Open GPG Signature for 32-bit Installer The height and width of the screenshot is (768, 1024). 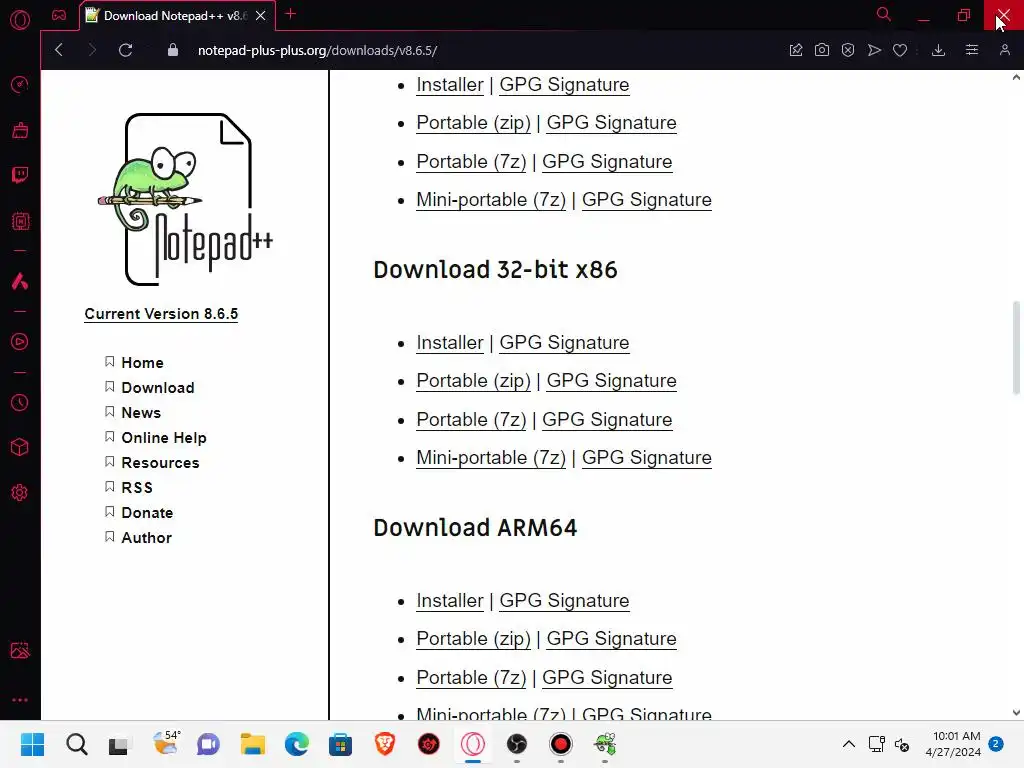click(x=564, y=343)
